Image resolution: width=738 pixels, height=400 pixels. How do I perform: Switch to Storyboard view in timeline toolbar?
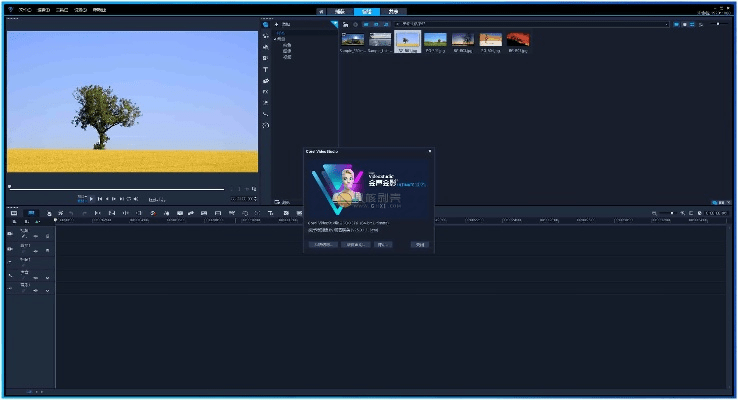(14, 213)
